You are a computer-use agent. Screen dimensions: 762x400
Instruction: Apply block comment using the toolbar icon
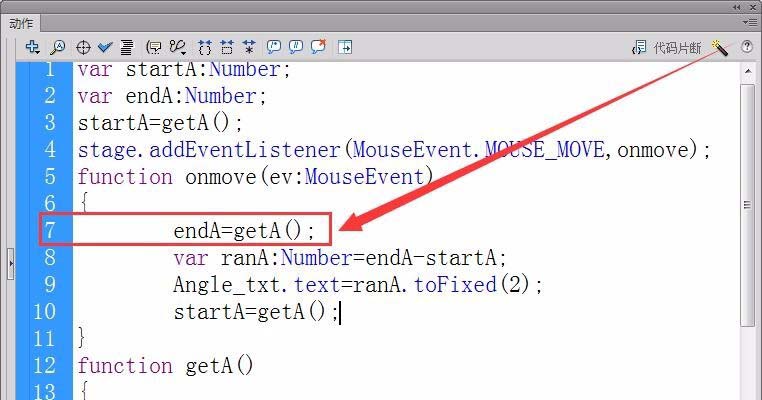(x=274, y=47)
